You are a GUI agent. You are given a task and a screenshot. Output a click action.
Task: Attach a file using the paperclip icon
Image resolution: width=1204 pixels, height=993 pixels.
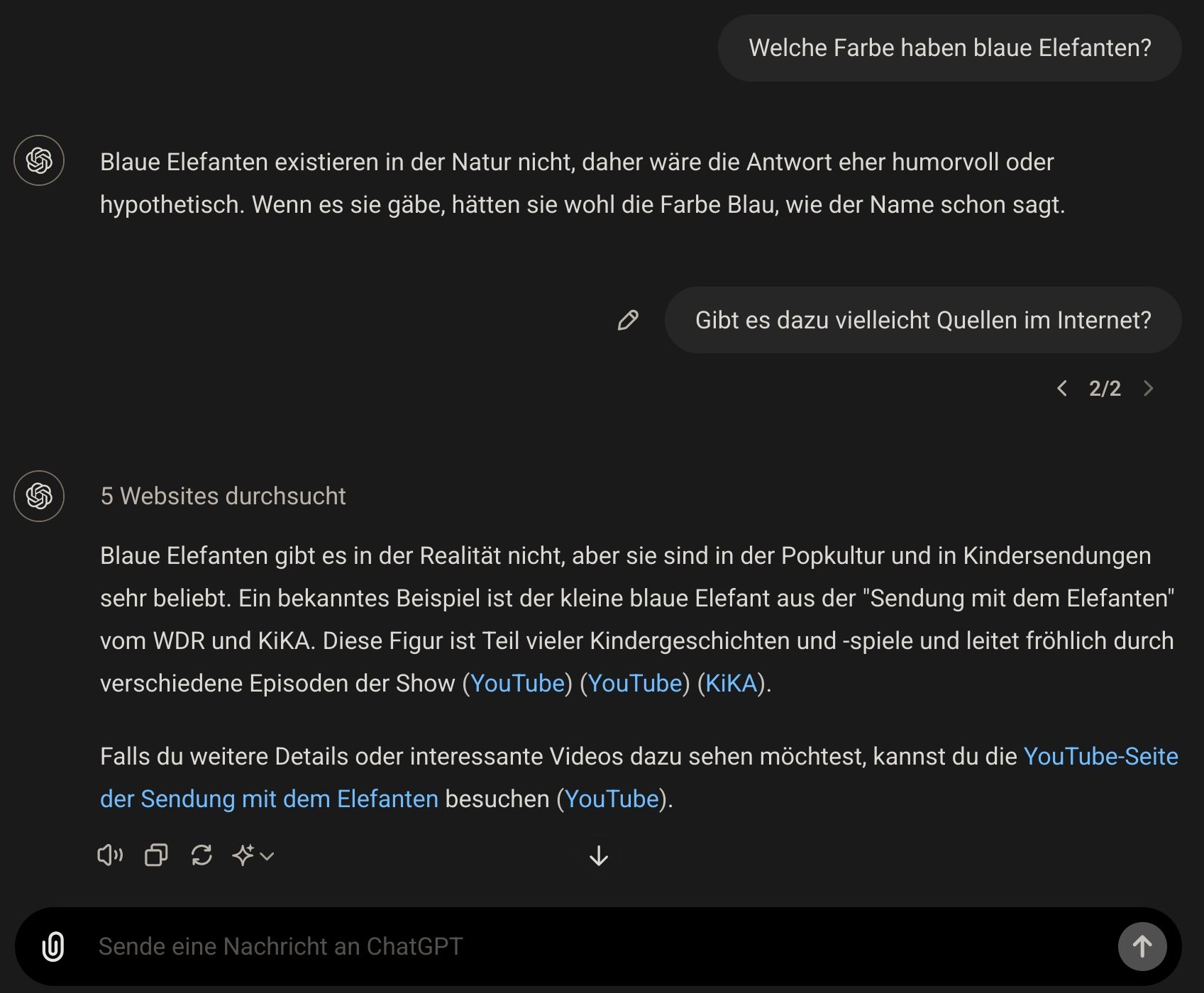pos(53,947)
